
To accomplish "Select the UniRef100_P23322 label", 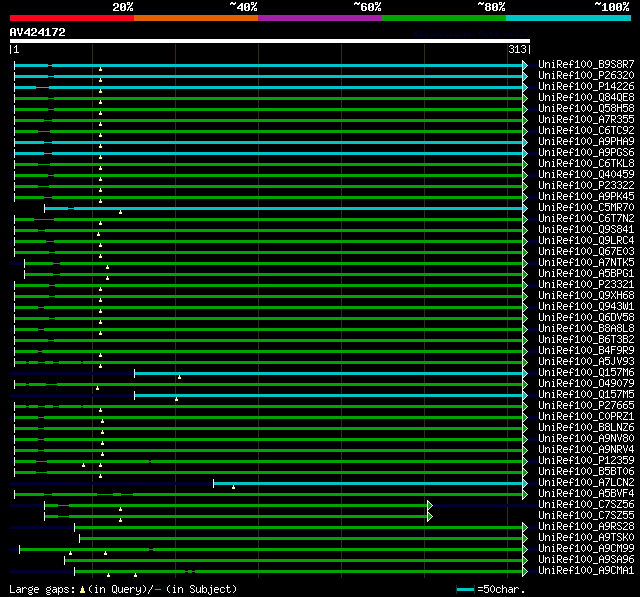I will click(x=586, y=186).
